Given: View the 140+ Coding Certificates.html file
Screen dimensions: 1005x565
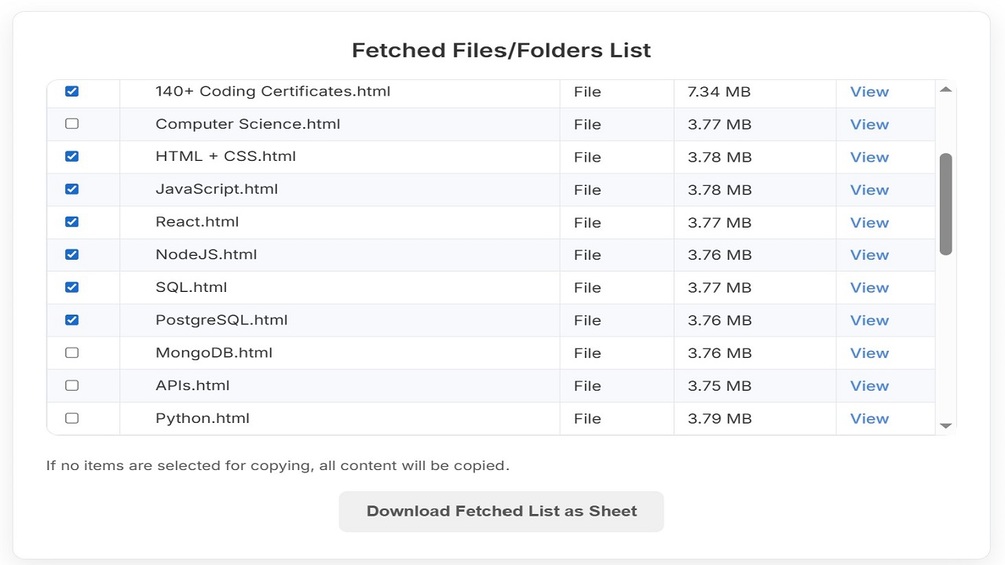Looking at the screenshot, I should pos(869,91).
